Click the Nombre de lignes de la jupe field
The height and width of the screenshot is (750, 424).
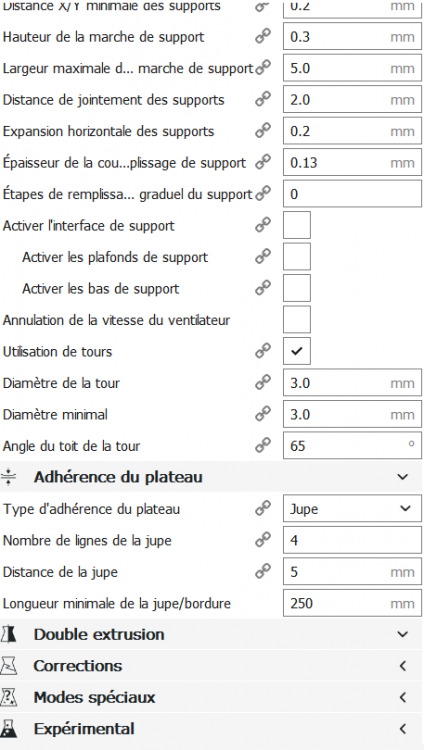tap(352, 540)
